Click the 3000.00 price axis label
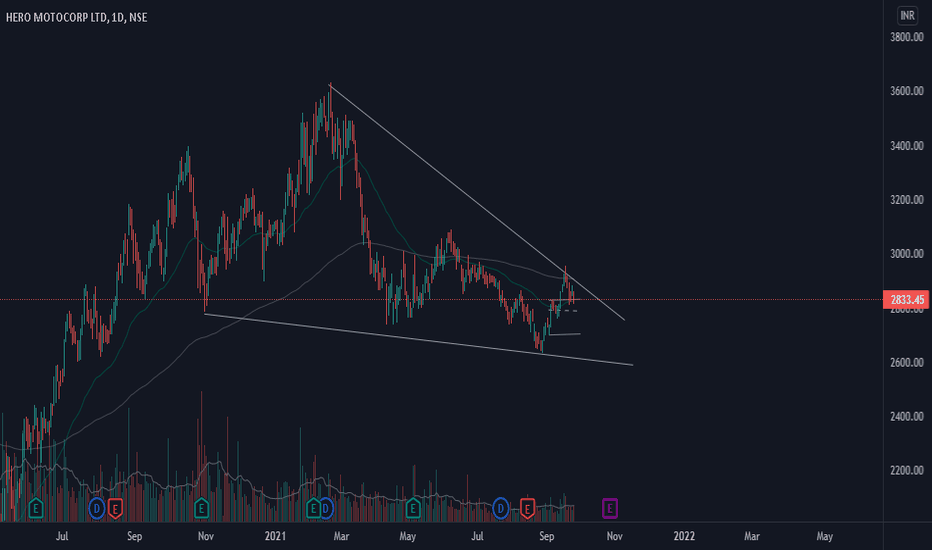Viewport: 932px width, 550px height. point(906,254)
